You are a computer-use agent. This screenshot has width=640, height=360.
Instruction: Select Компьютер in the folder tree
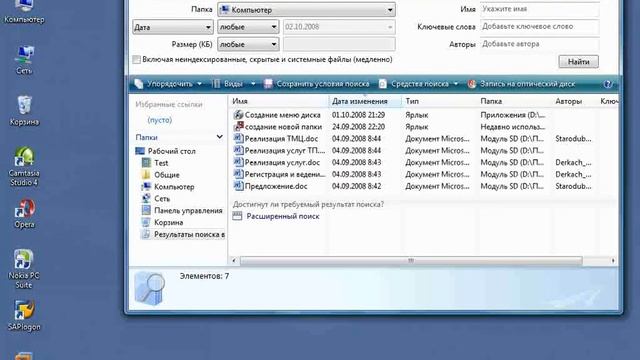pyautogui.click(x=174, y=187)
